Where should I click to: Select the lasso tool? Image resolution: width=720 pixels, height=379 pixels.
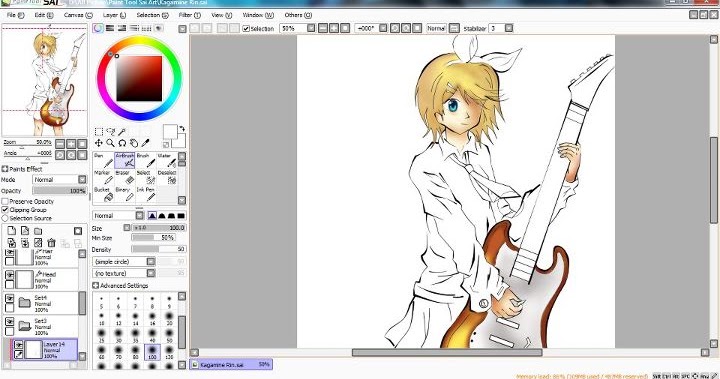pos(110,132)
